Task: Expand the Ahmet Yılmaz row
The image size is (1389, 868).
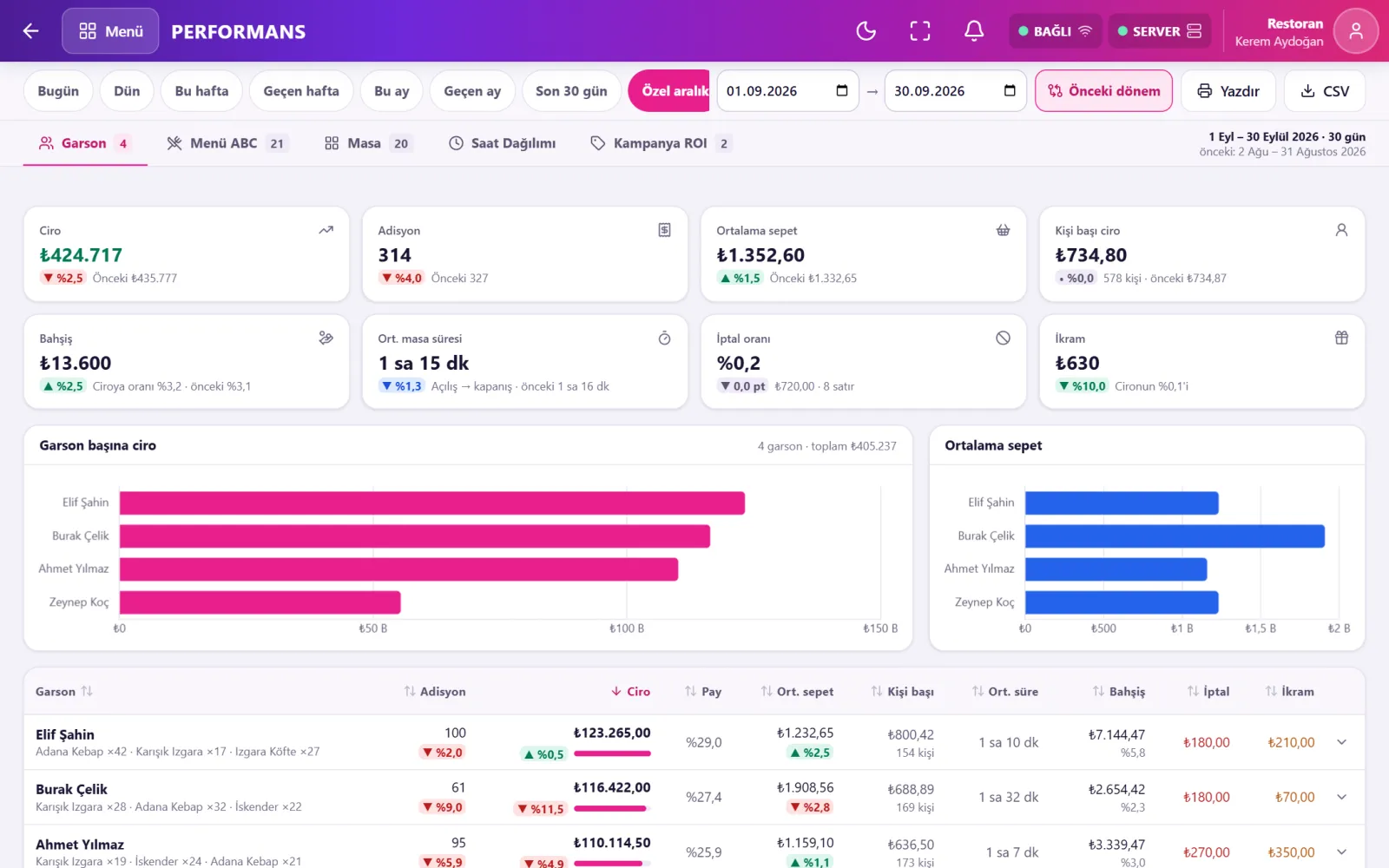Action: coord(1341,852)
